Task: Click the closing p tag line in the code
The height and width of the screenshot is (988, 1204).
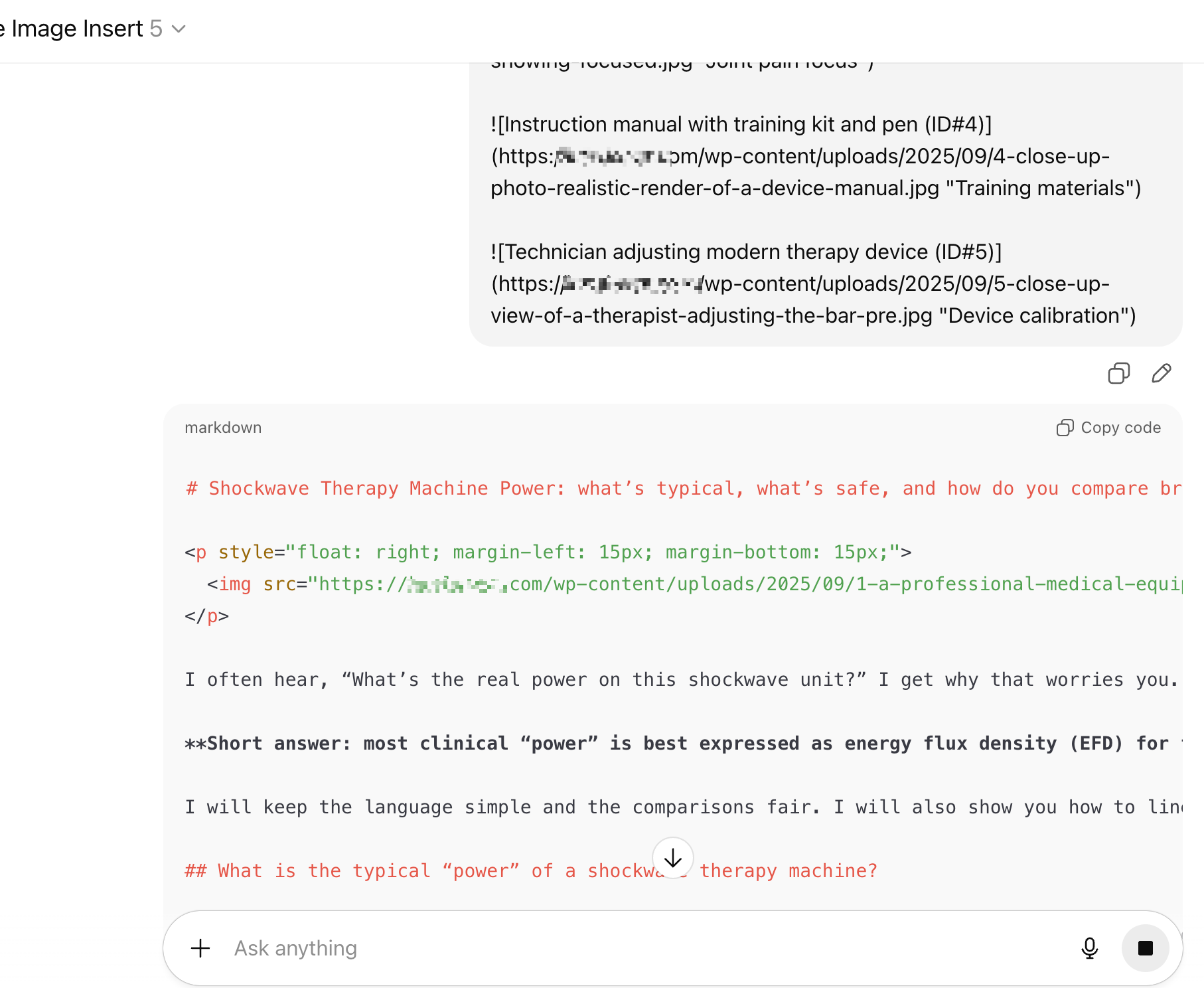Action: coord(207,616)
